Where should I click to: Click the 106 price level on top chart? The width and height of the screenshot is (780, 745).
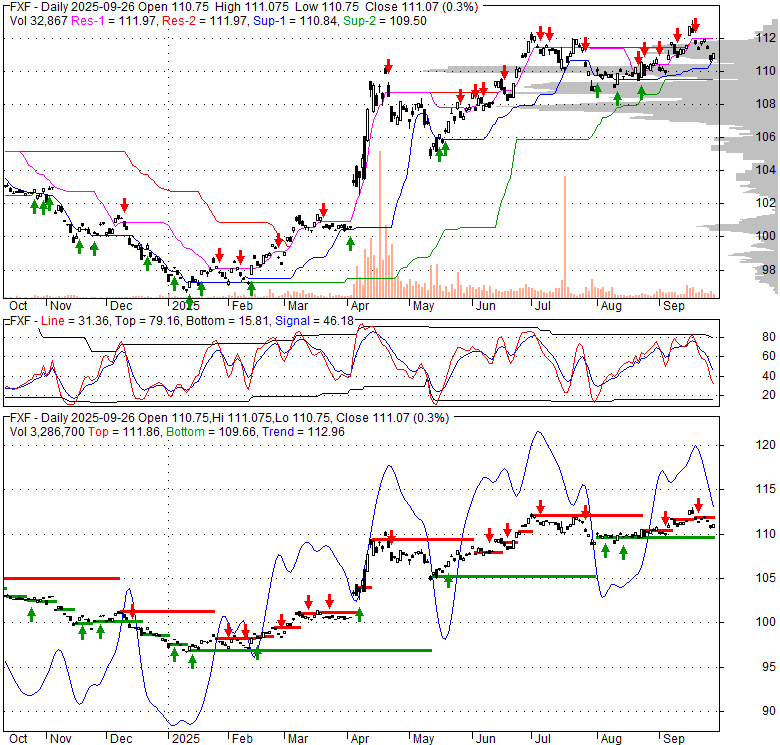(x=766, y=137)
